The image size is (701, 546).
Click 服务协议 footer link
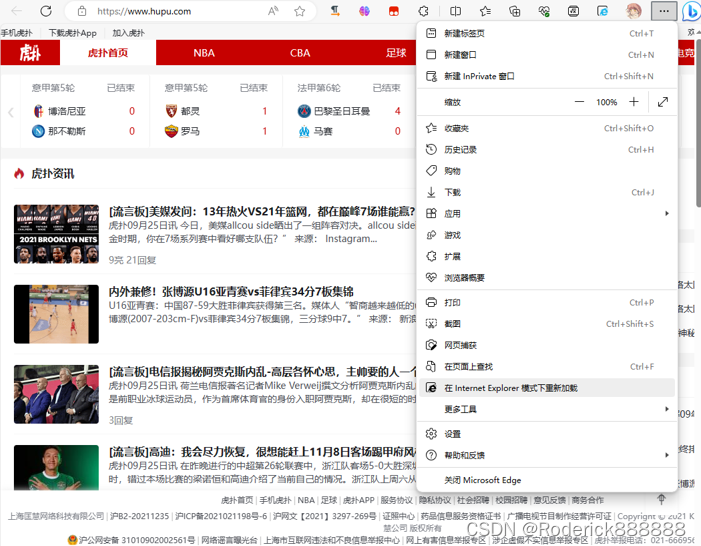point(397,500)
